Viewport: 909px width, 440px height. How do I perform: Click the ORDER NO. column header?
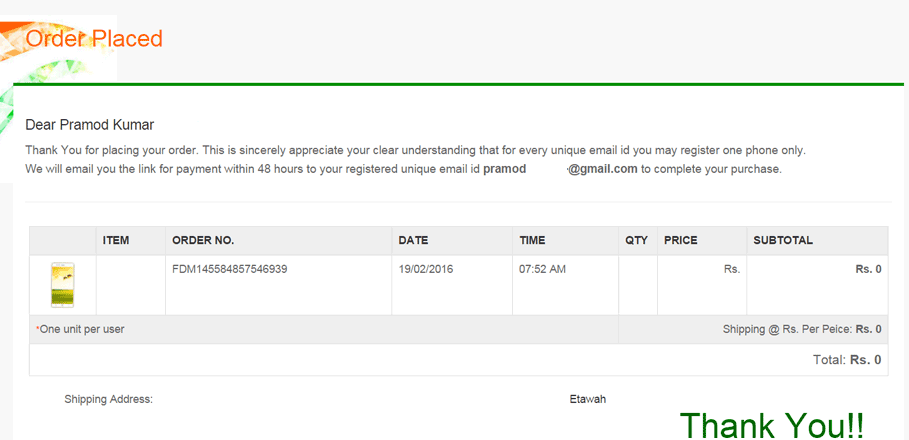tap(203, 240)
